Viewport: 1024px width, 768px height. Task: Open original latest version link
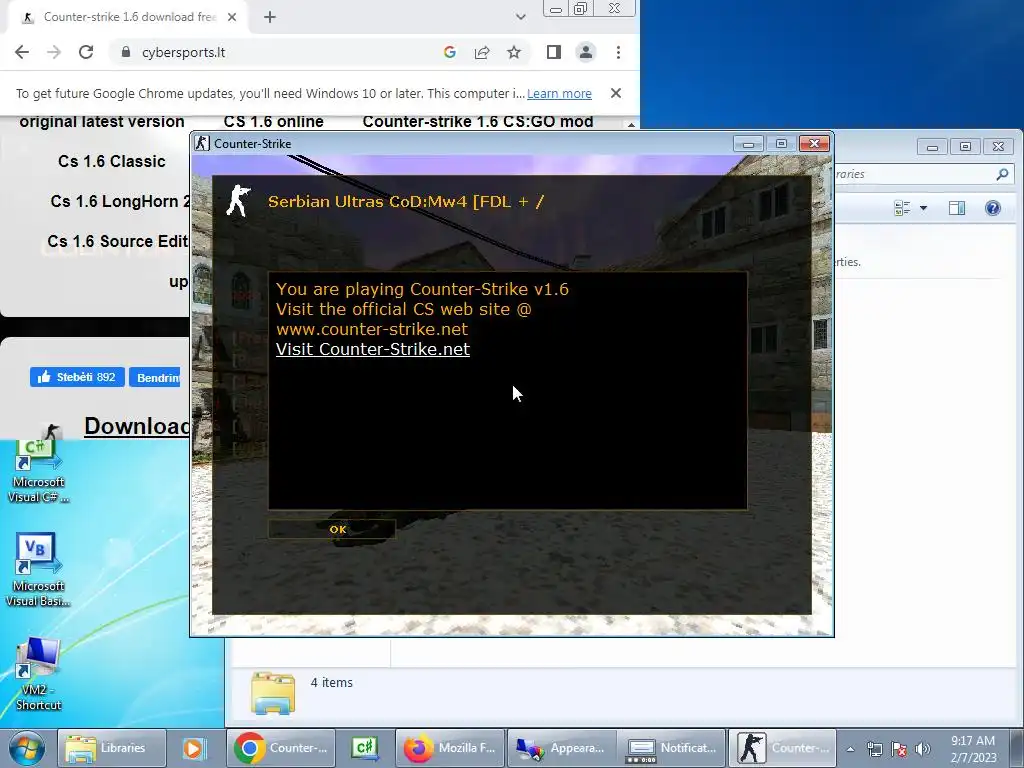(102, 121)
